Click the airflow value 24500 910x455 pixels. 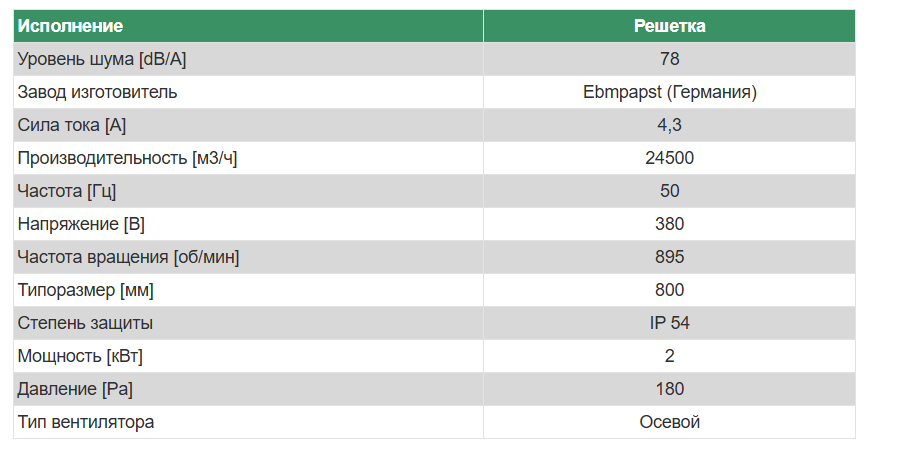[669, 158]
